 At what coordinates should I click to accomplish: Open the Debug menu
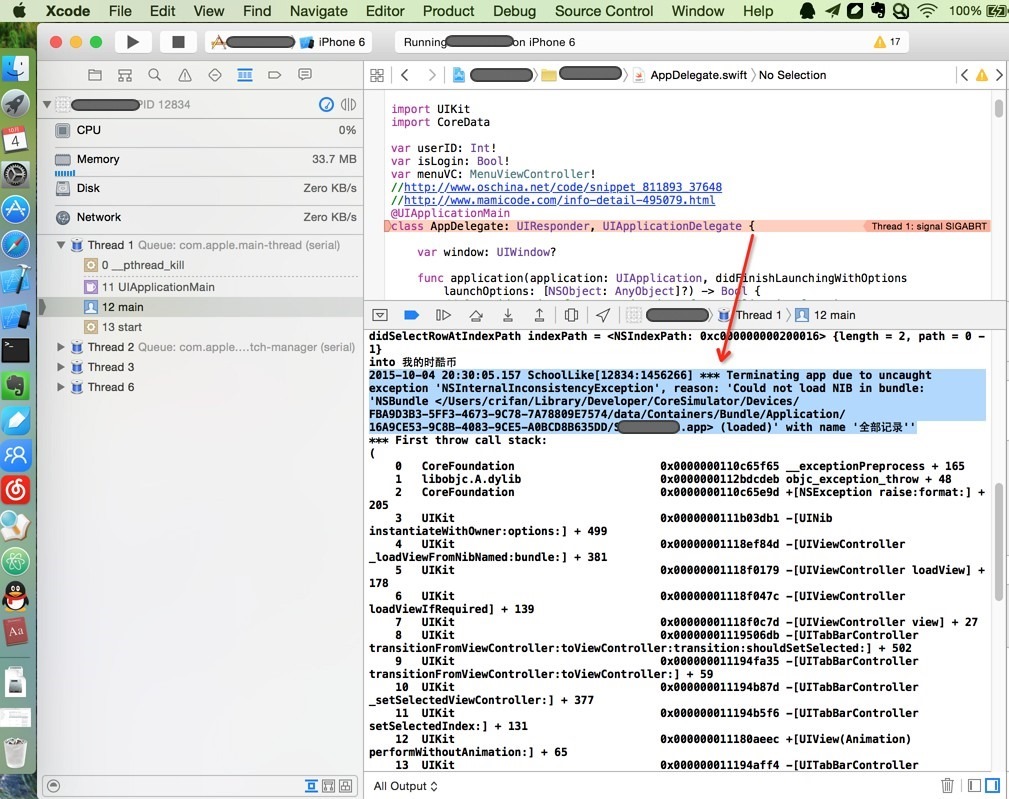[514, 11]
